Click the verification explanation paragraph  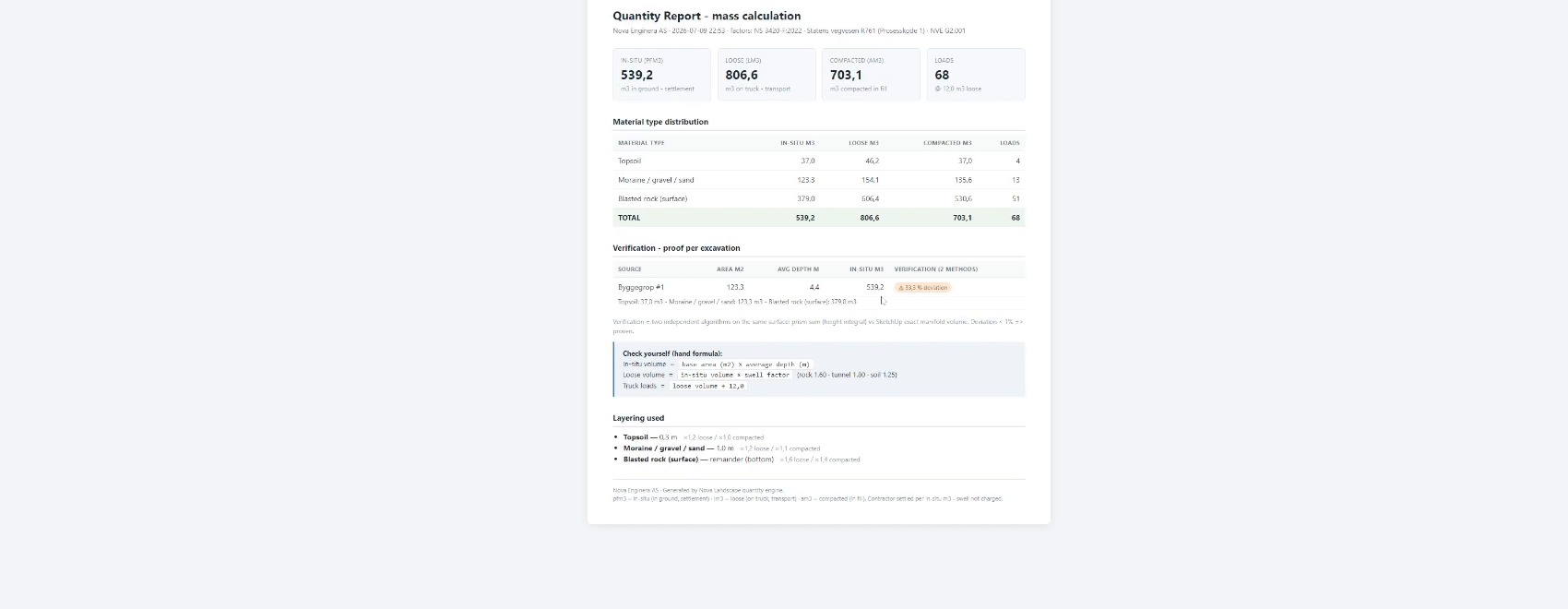[x=818, y=326]
